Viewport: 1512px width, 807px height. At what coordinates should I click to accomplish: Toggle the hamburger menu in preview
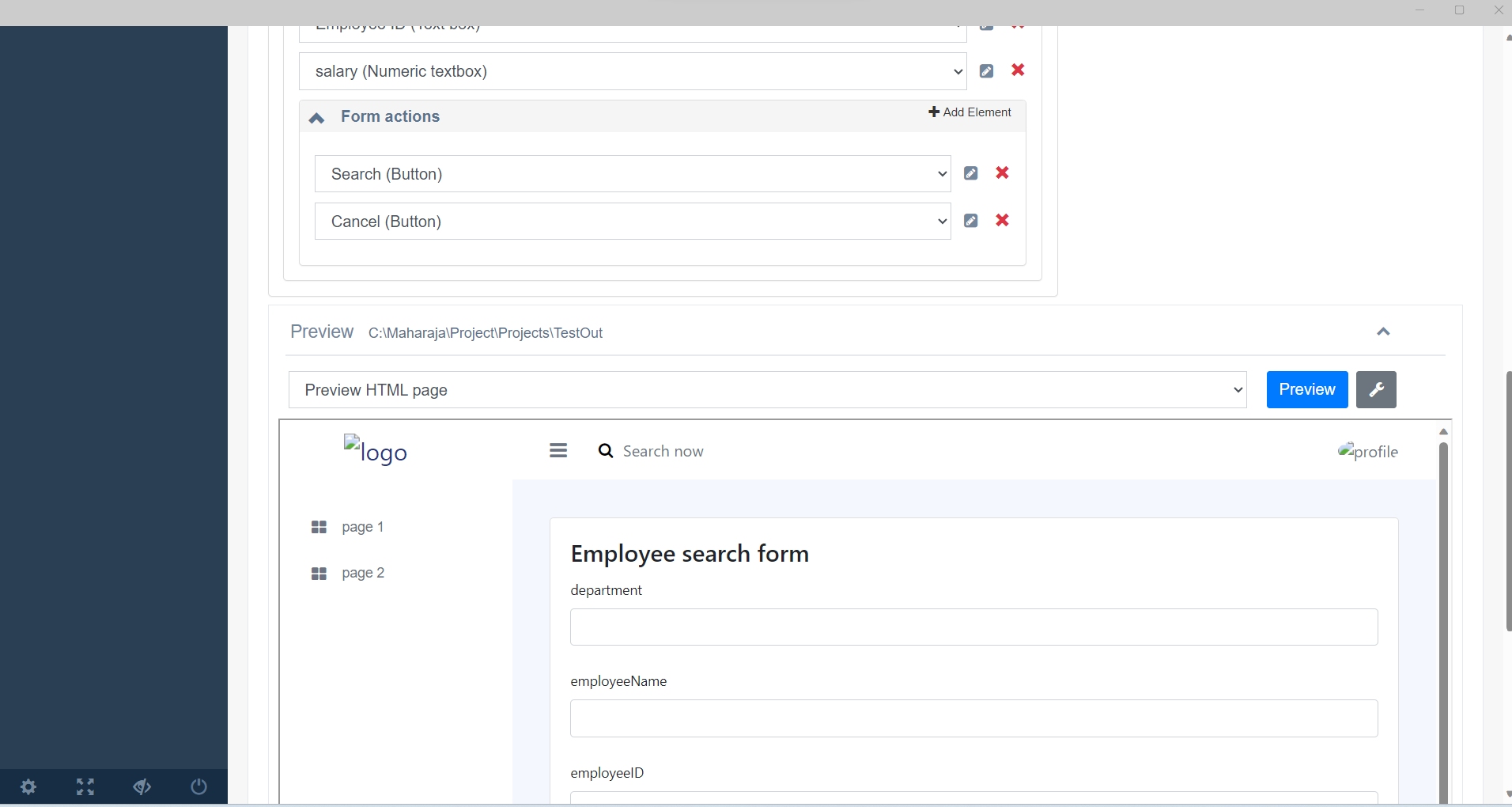[x=558, y=451]
